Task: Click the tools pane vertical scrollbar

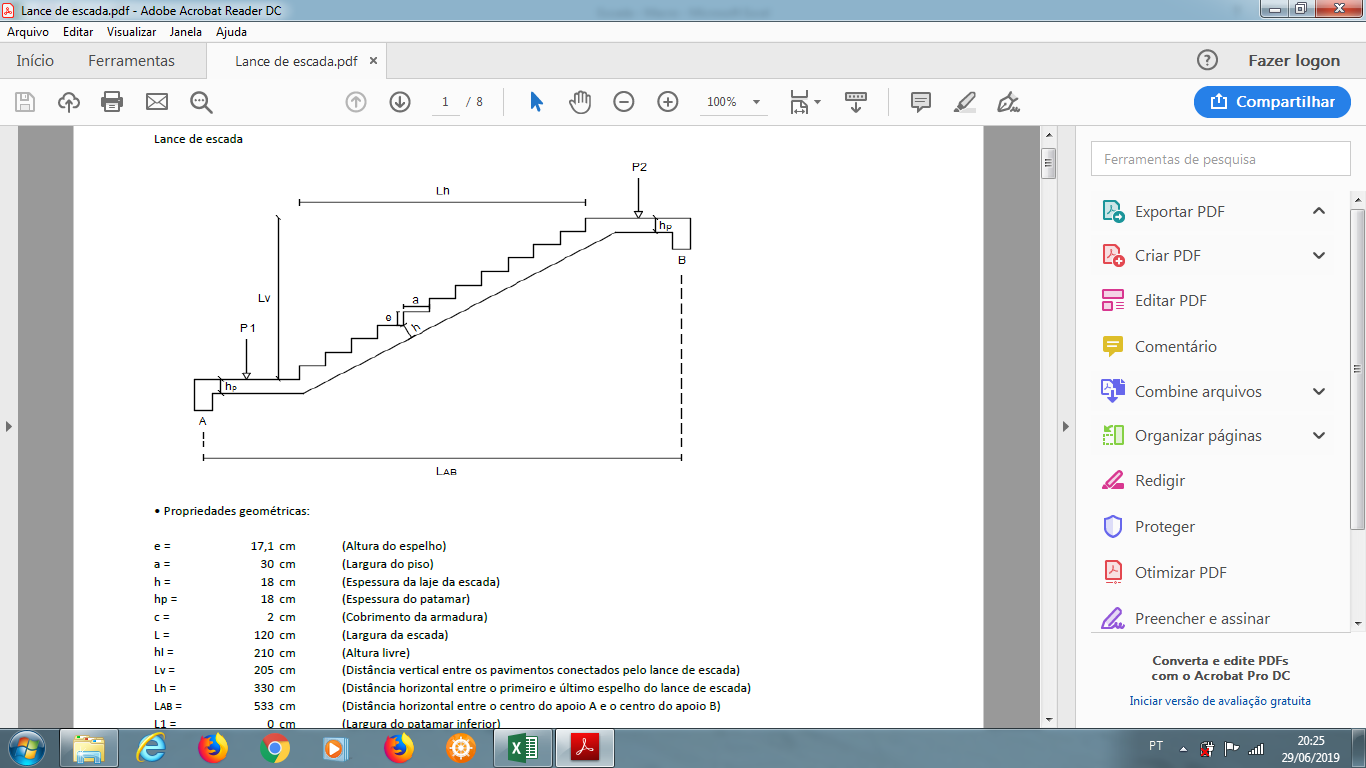Action: (1358, 369)
